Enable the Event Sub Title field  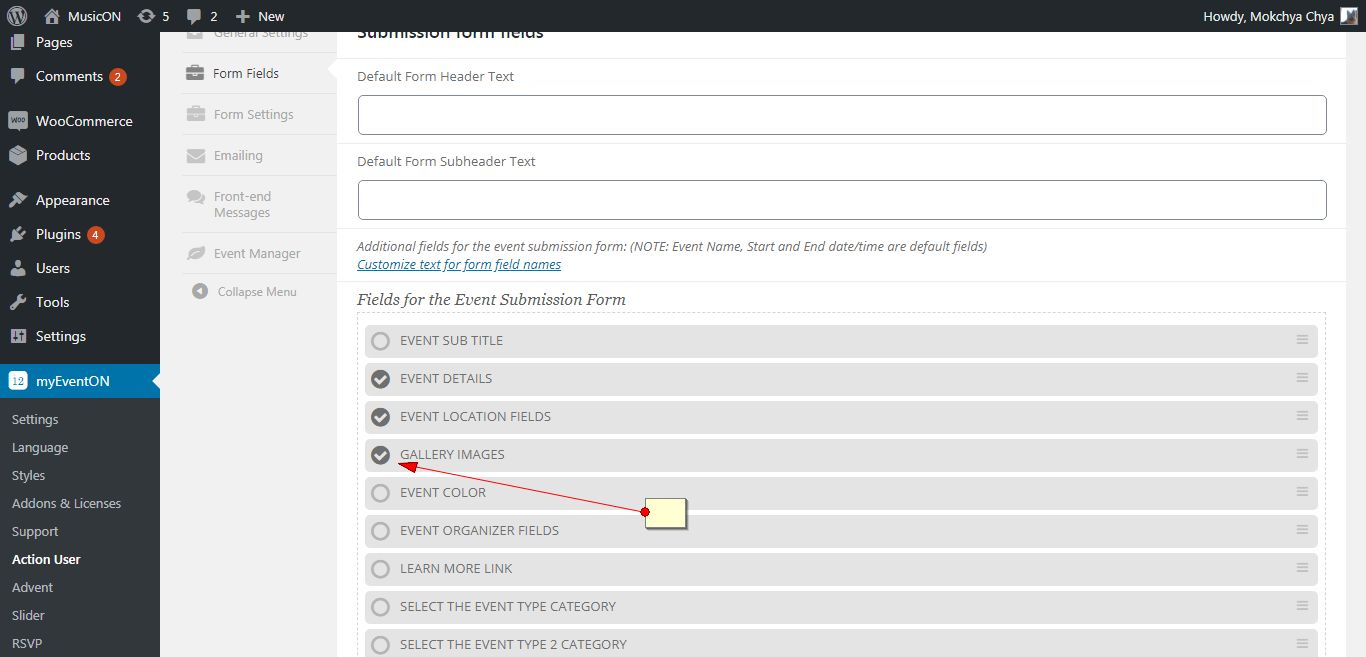pyautogui.click(x=380, y=341)
